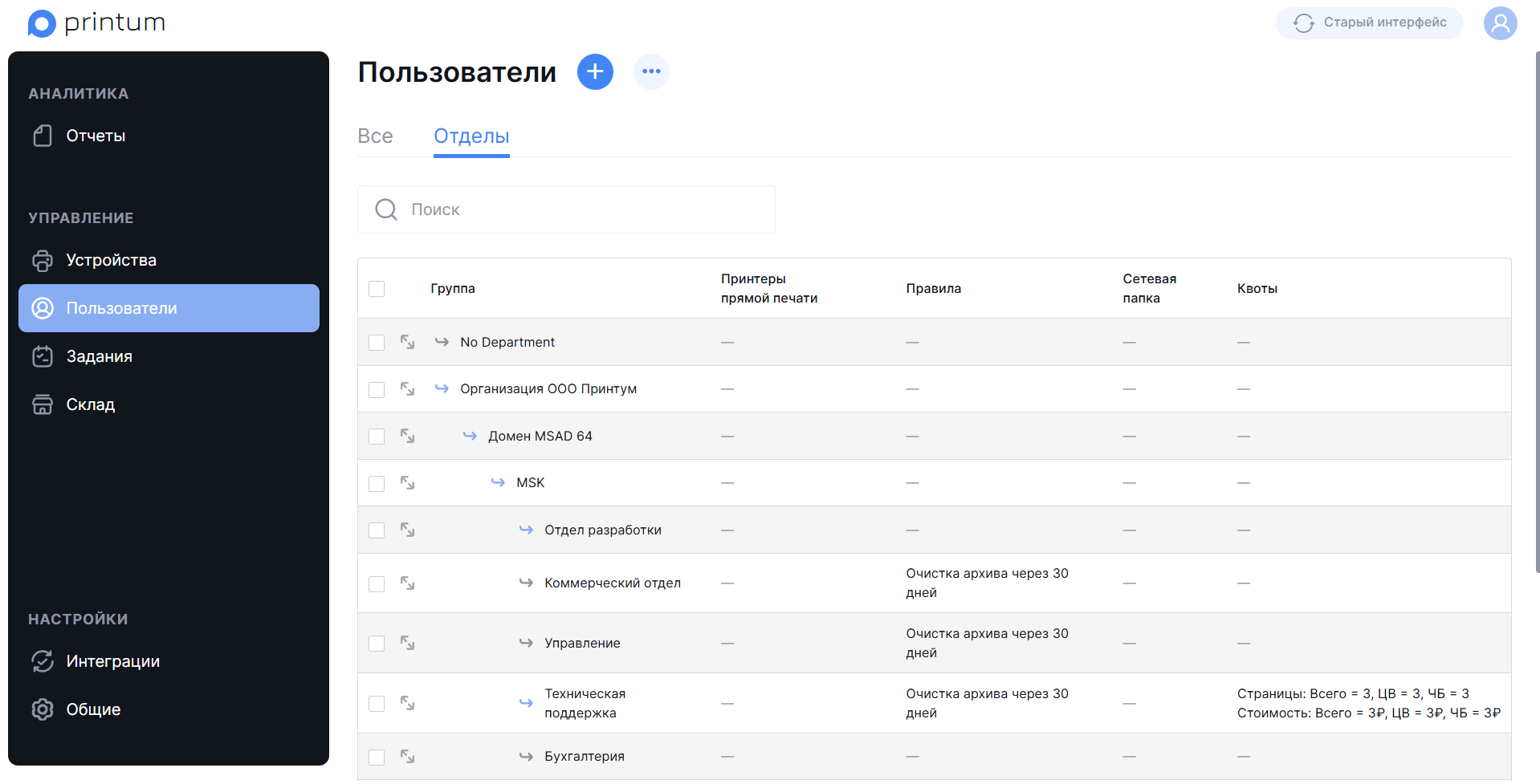
Task: Tick the checkbox for Домен MSAD 64
Action: pyautogui.click(x=377, y=437)
